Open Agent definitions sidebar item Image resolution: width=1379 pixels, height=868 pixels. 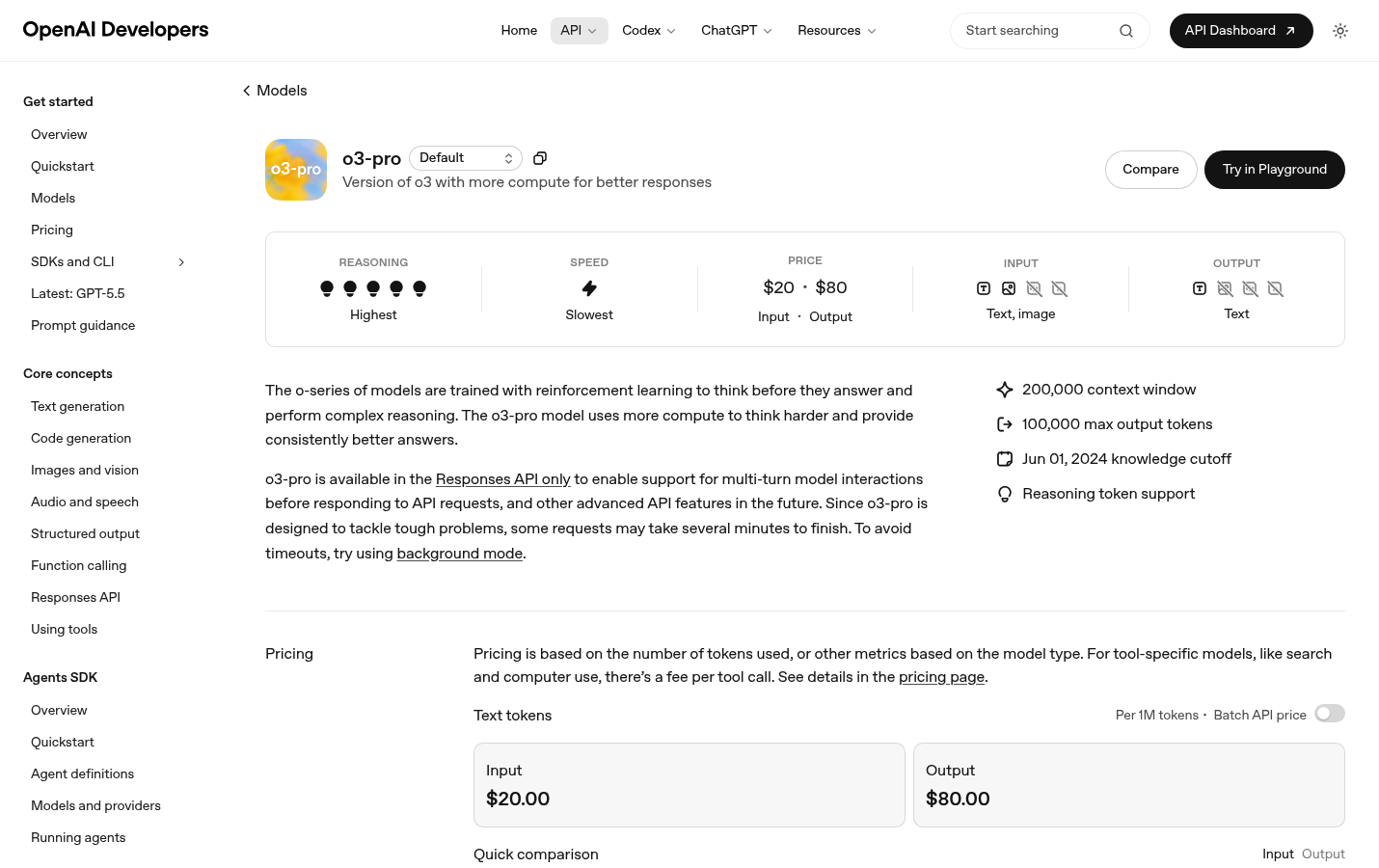click(x=82, y=773)
